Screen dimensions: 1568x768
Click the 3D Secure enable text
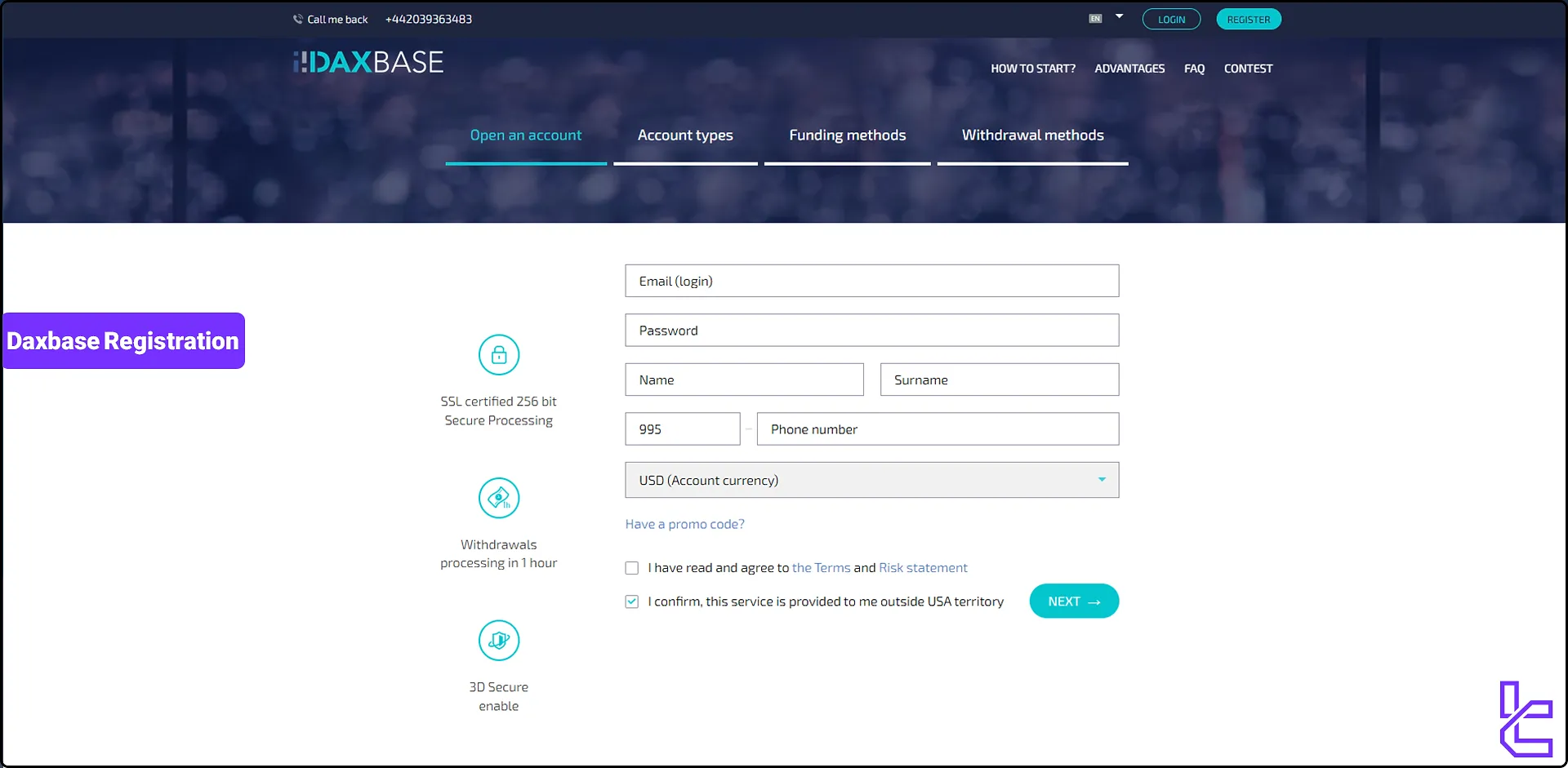coord(499,697)
